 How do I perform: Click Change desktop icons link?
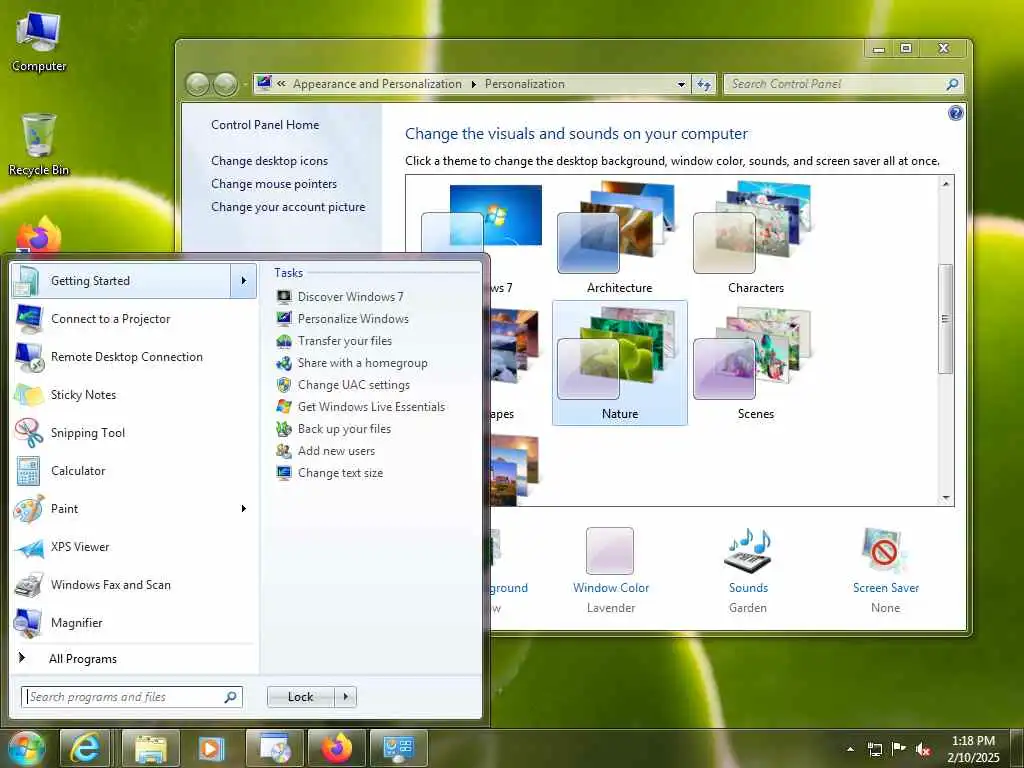coord(269,161)
